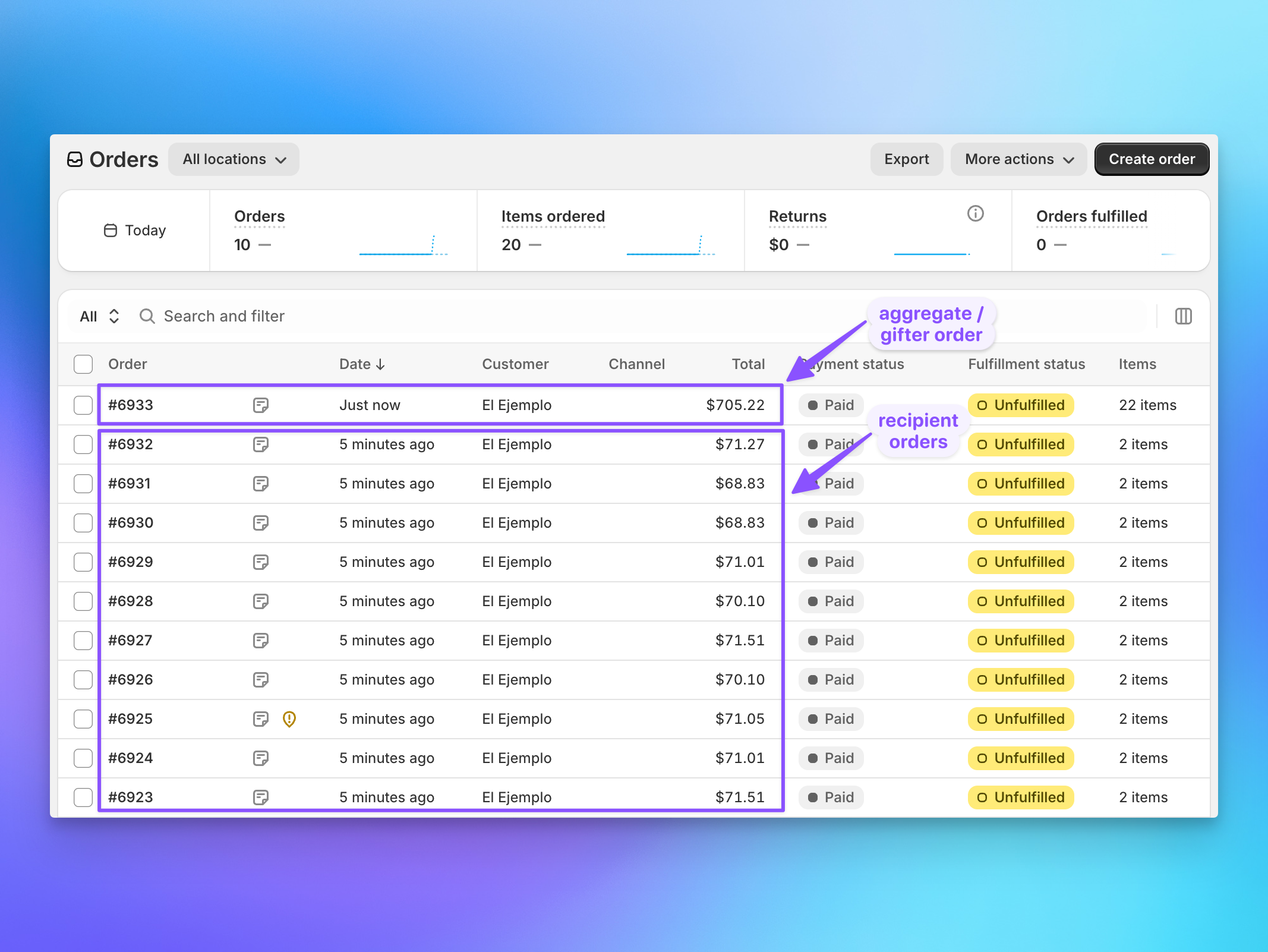Click the Date column sort arrow

[380, 364]
